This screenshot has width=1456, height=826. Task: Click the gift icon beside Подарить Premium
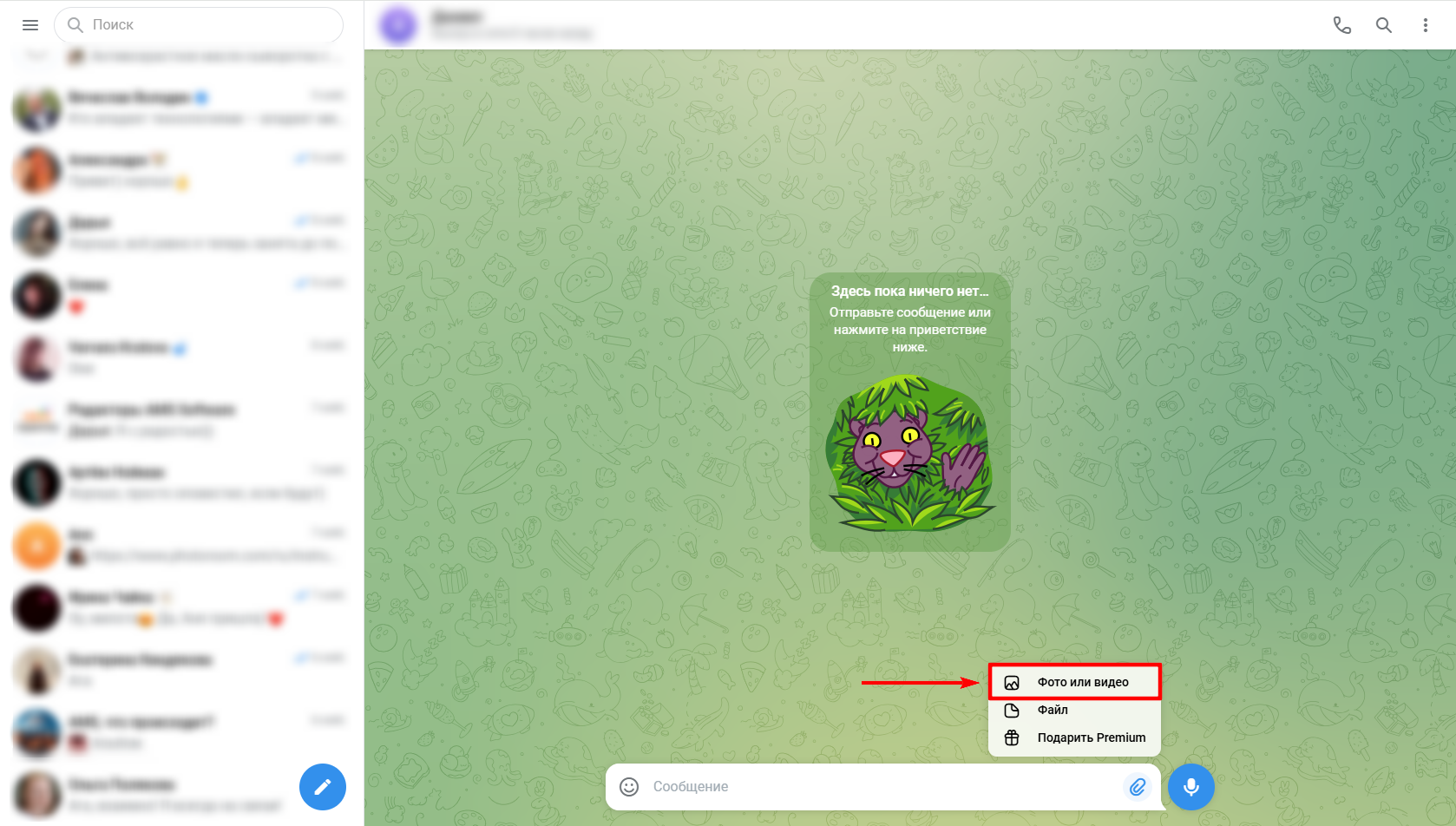1012,737
